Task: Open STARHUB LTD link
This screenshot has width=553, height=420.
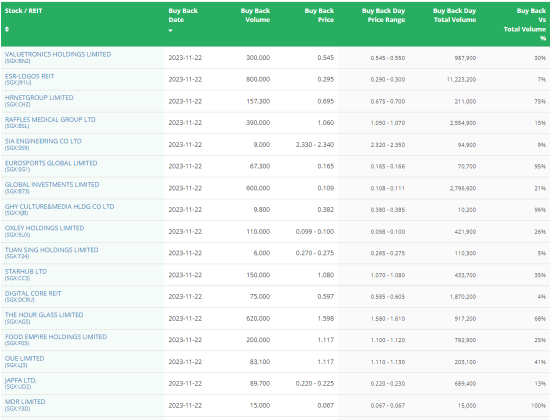Action: pyautogui.click(x=26, y=272)
